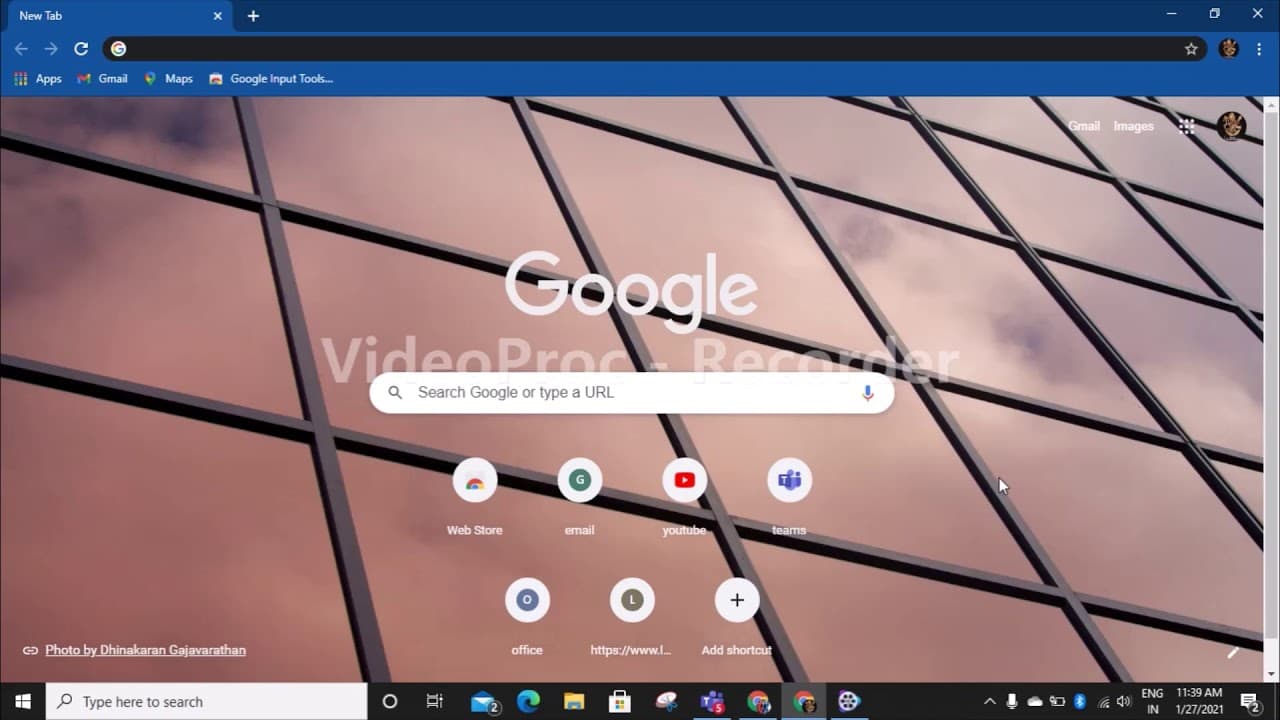1280x720 pixels.
Task: Customize this page with the pencil icon
Action: [x=1233, y=652]
